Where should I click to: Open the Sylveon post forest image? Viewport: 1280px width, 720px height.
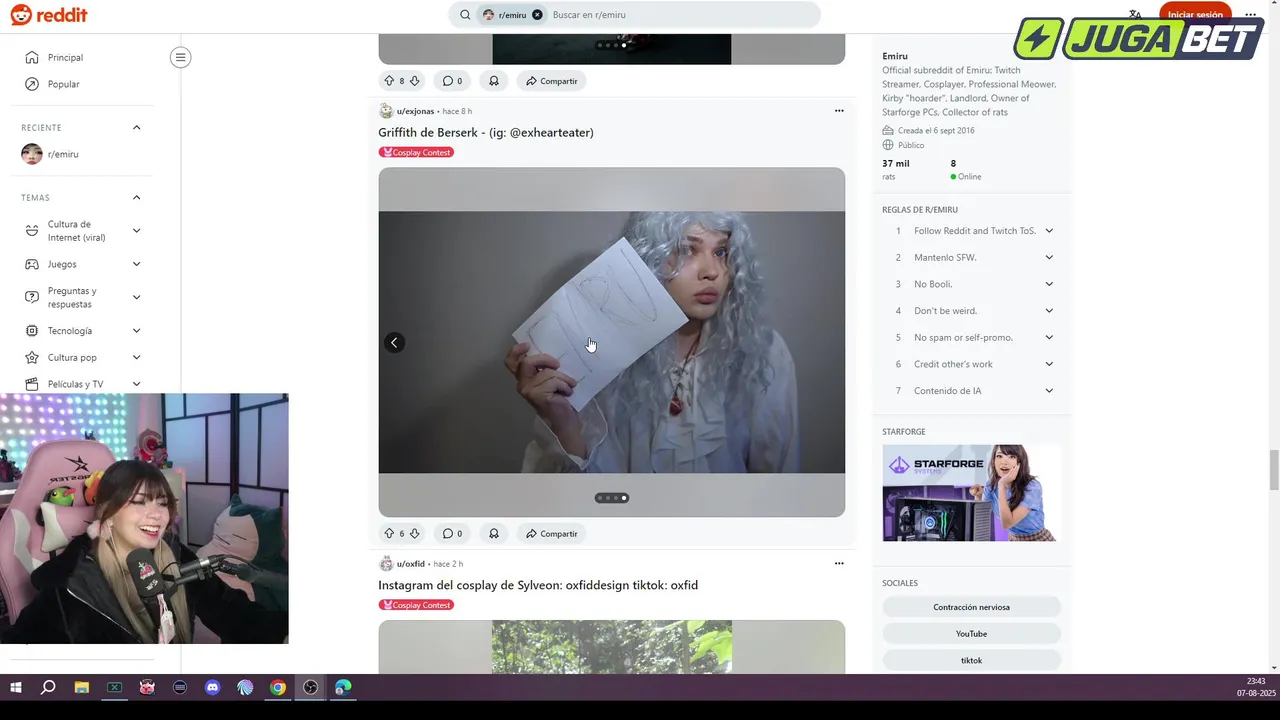point(611,647)
